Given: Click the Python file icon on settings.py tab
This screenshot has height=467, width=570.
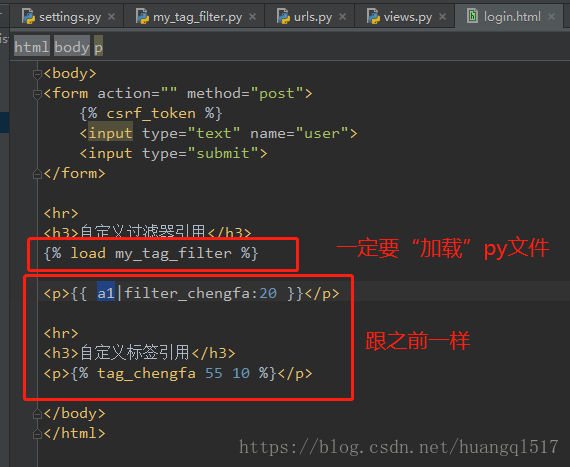Looking at the screenshot, I should pyautogui.click(x=28, y=16).
